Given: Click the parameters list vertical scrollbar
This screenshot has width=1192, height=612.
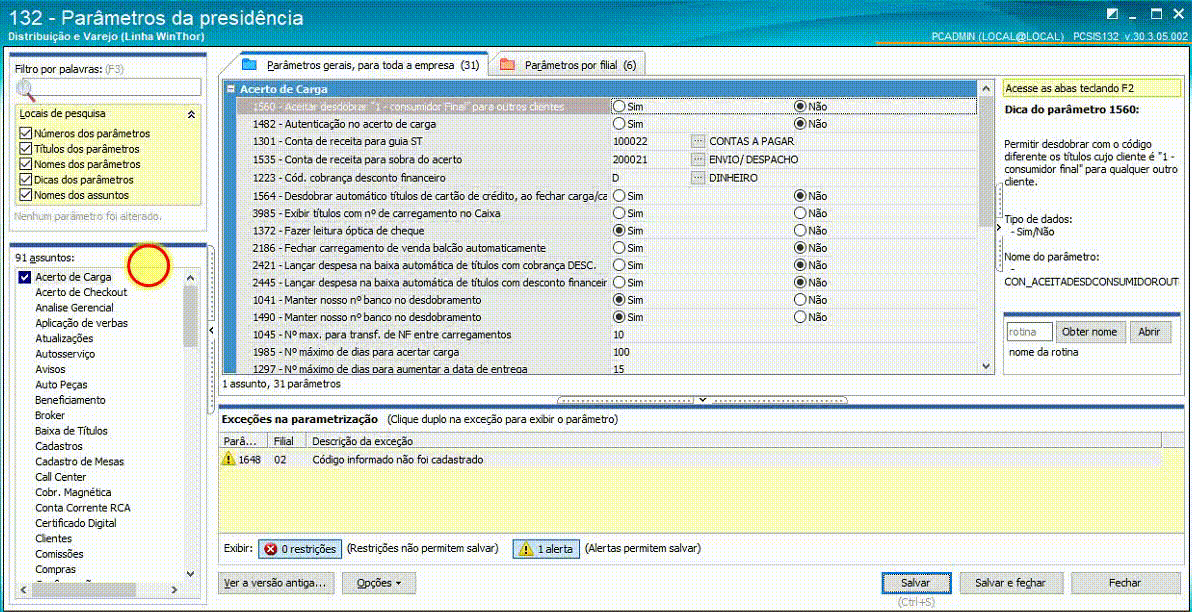Looking at the screenshot, I should pyautogui.click(x=987, y=227).
